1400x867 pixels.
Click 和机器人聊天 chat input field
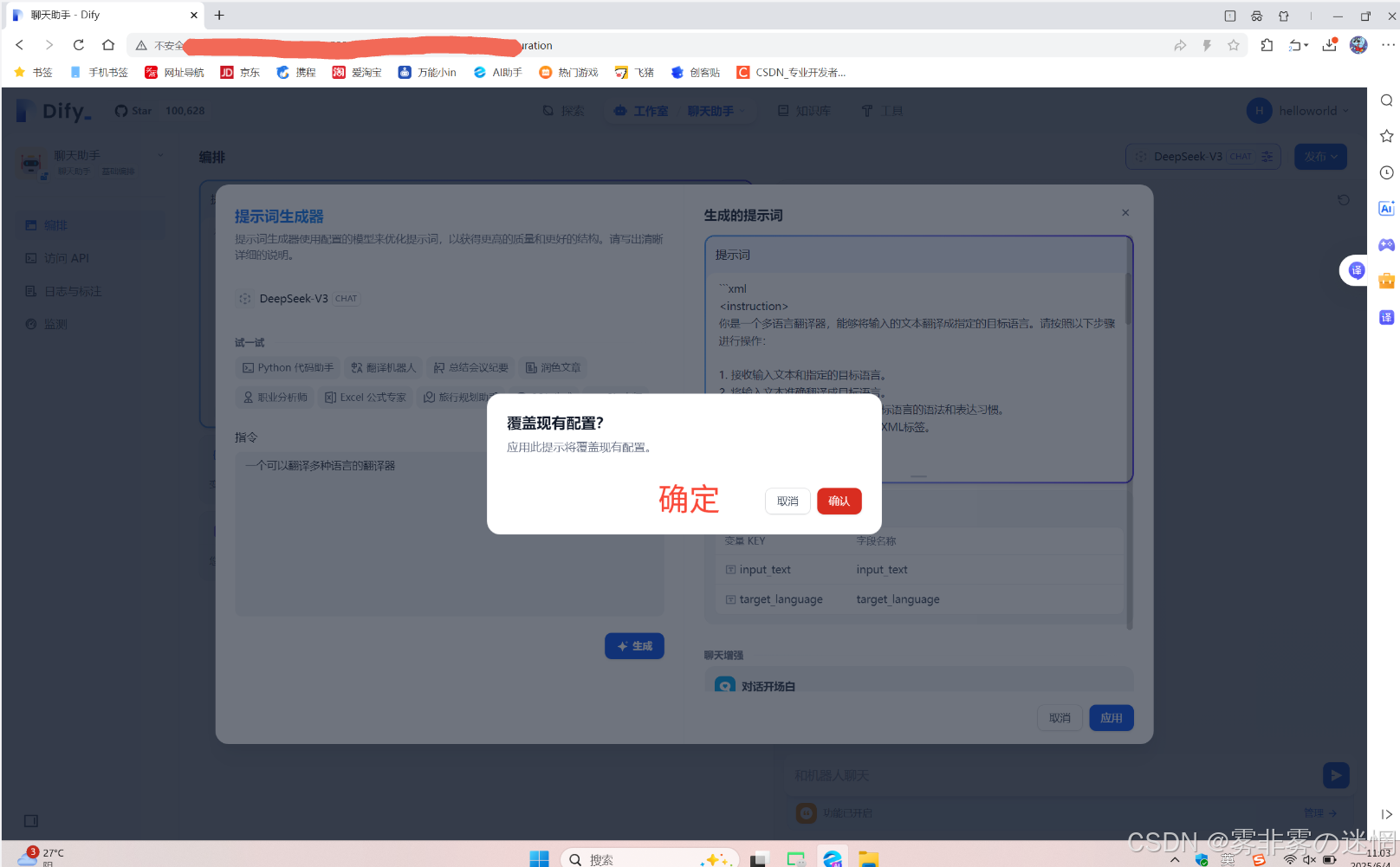coord(1053,775)
